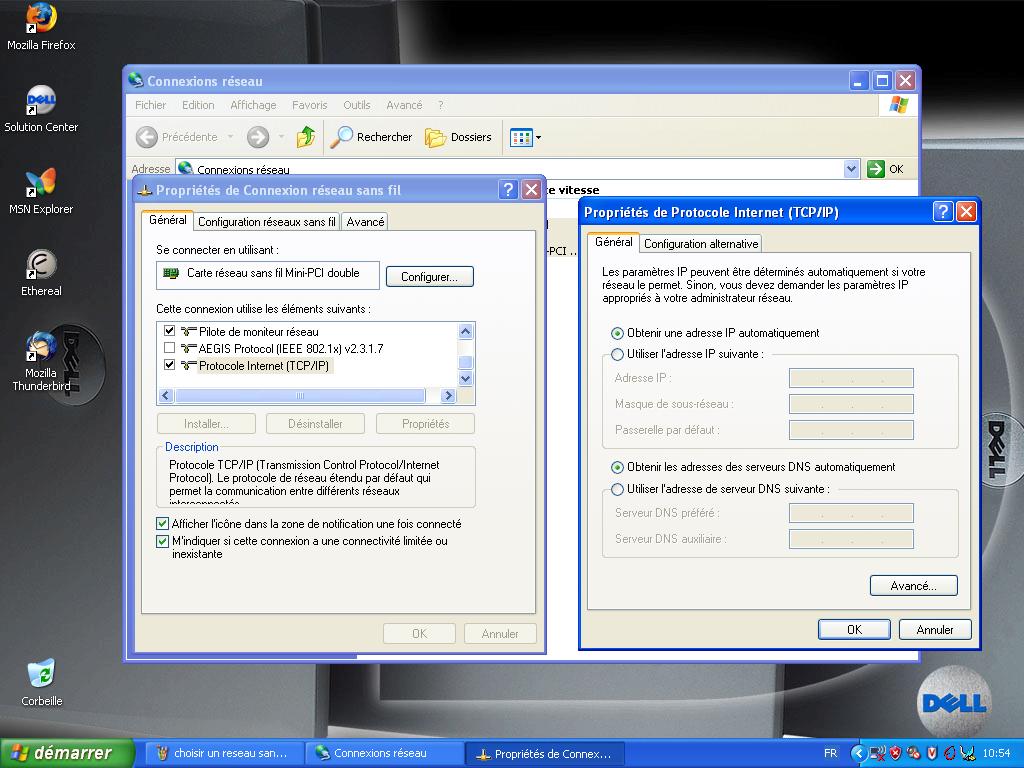Image resolution: width=1024 pixels, height=768 pixels.
Task: Select 'Utiliser l'adresse IP suivante' radio button
Action: click(618, 354)
